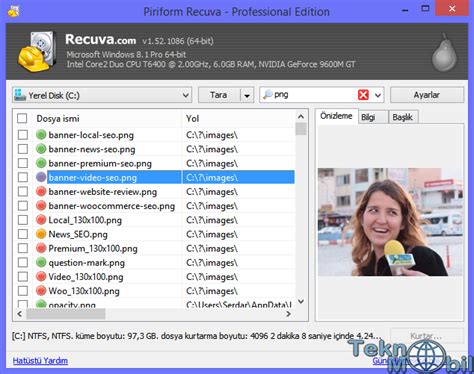Select Video_130x100.png file name

point(86,277)
